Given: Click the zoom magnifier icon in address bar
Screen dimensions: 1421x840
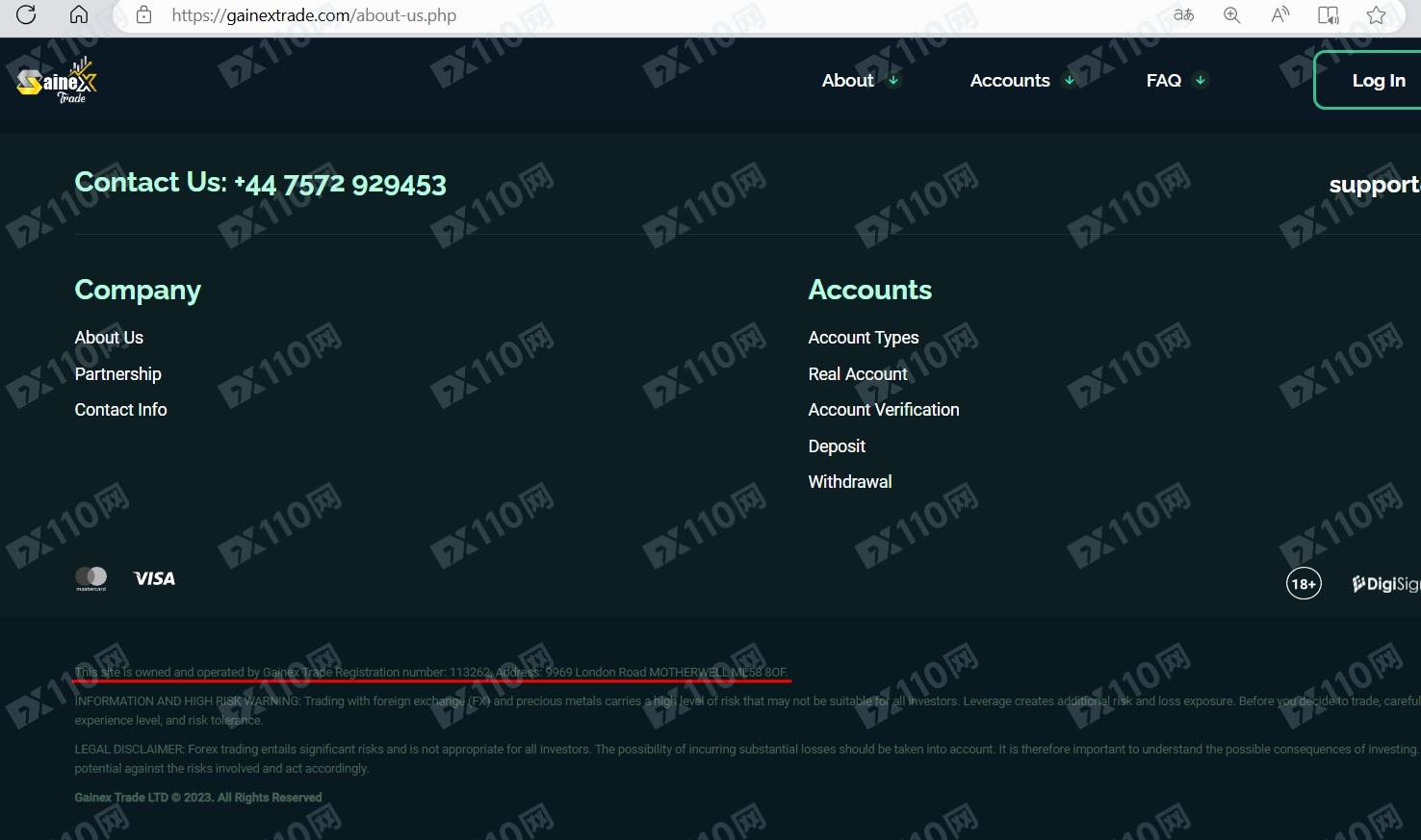Looking at the screenshot, I should tap(1232, 15).
